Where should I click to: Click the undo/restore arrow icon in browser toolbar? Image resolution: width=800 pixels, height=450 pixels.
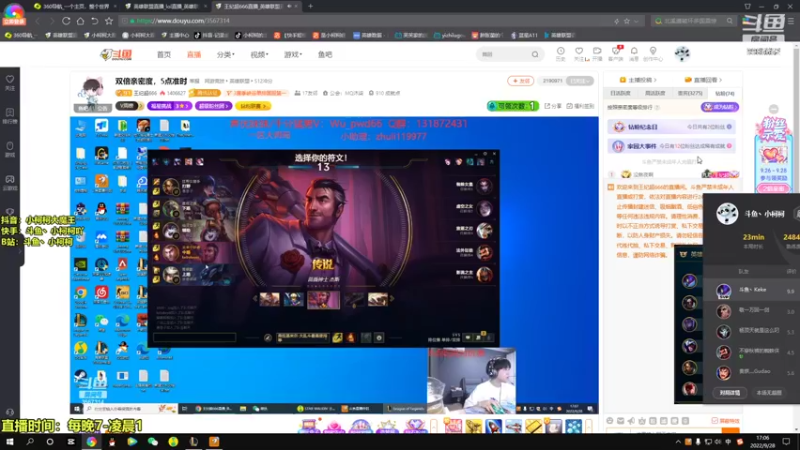pos(94,21)
